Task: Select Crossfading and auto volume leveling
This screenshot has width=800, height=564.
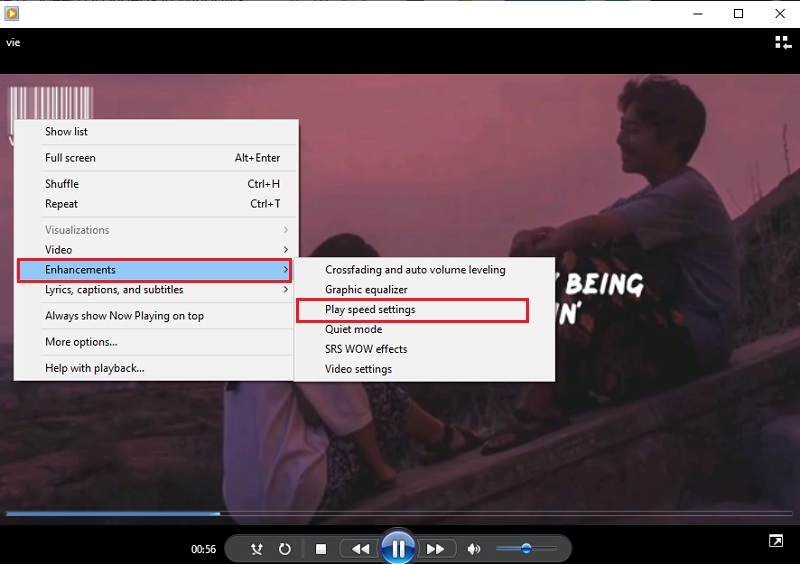Action: pos(424,269)
